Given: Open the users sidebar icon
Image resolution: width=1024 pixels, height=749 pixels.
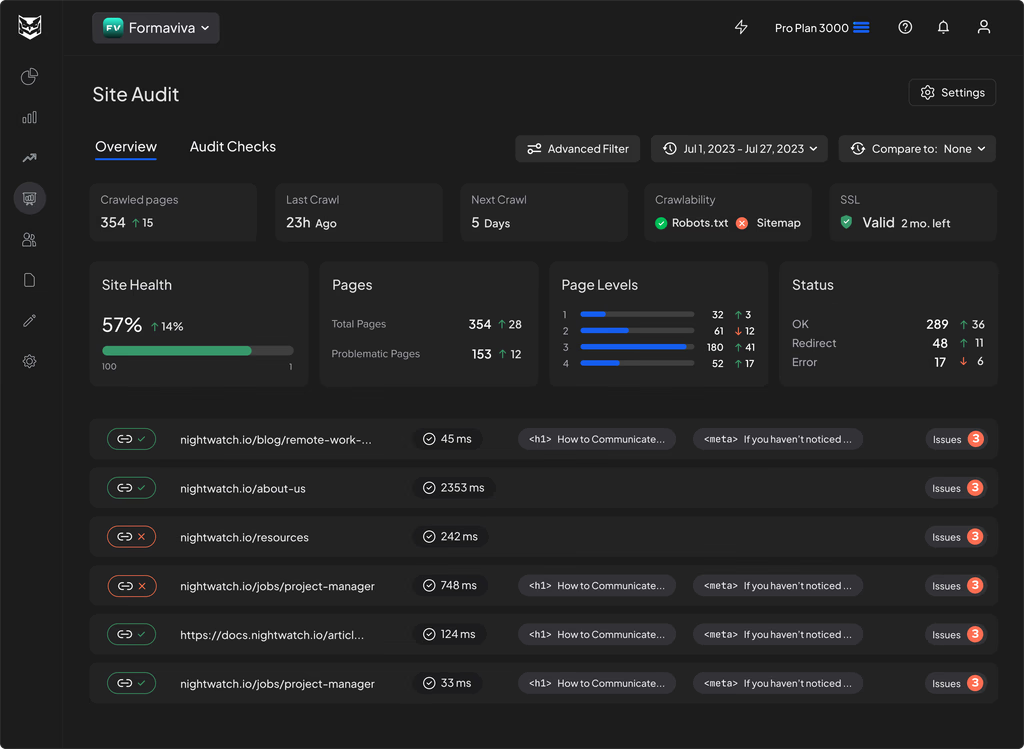Looking at the screenshot, I should (29, 240).
